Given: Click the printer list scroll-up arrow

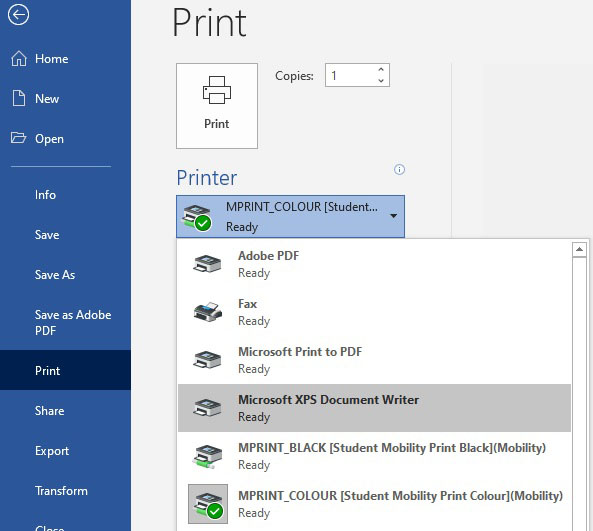Looking at the screenshot, I should click(x=579, y=249).
